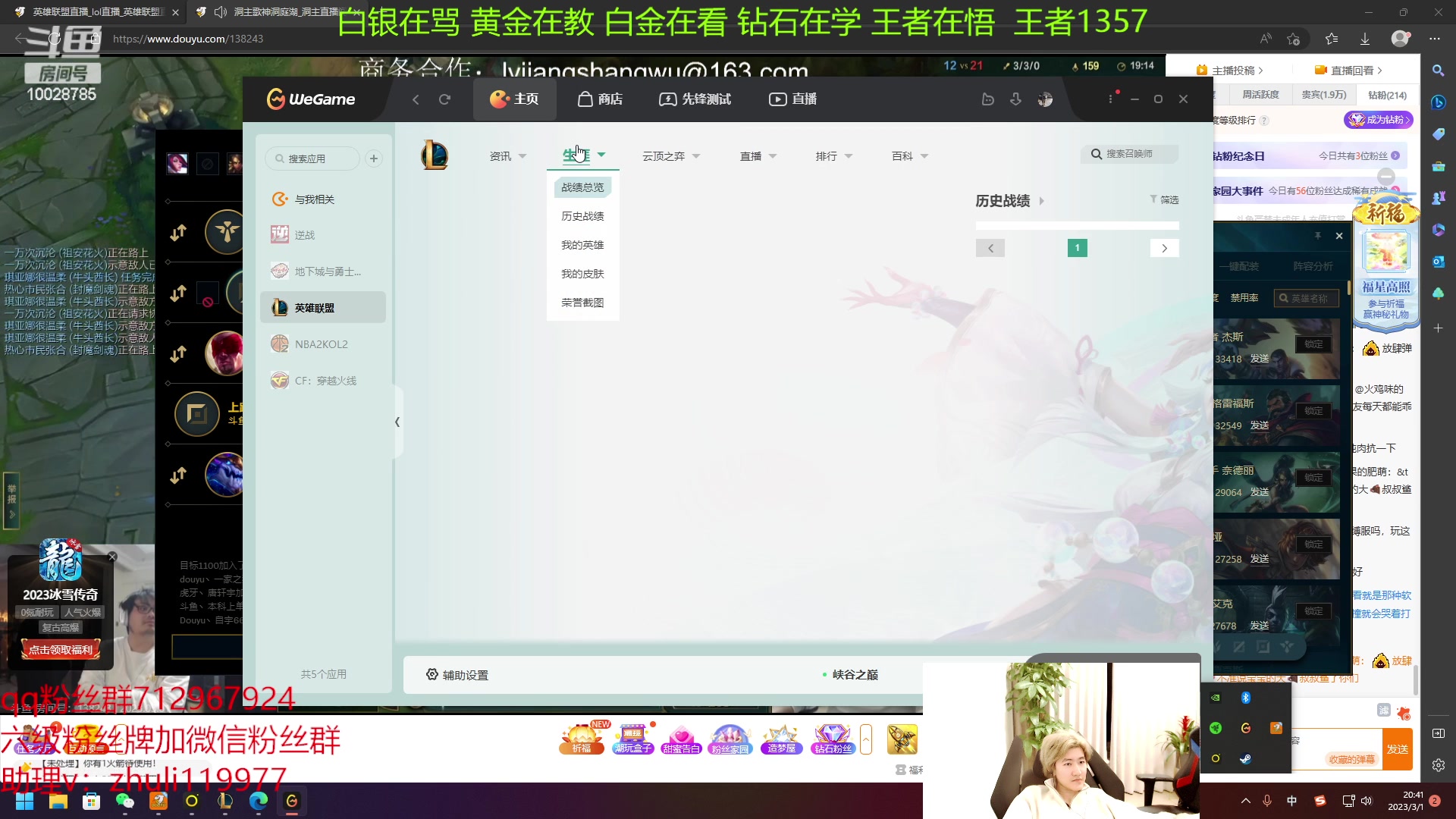The height and width of the screenshot is (819, 1456).
Task: Open WeGame 直播 top tab
Action: pos(793,99)
